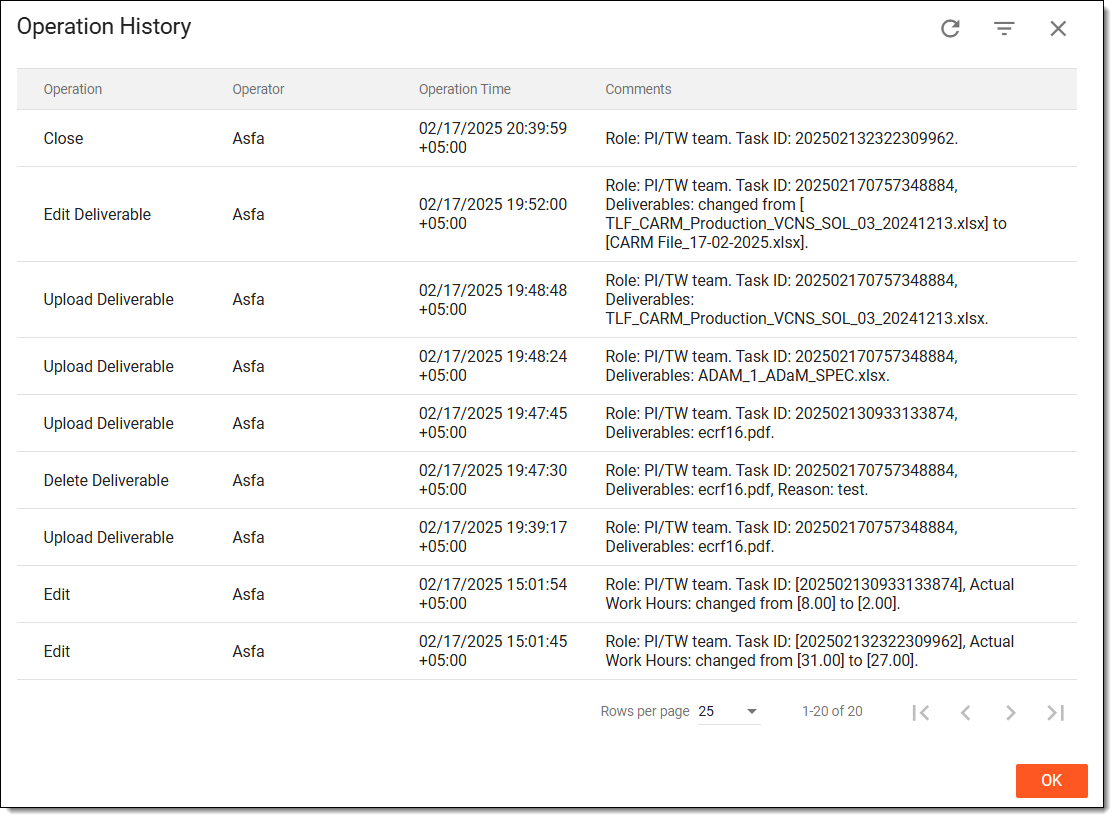Select Asfa operator in the Close row
Screen dimensions: 1116x820
pyautogui.click(x=248, y=138)
